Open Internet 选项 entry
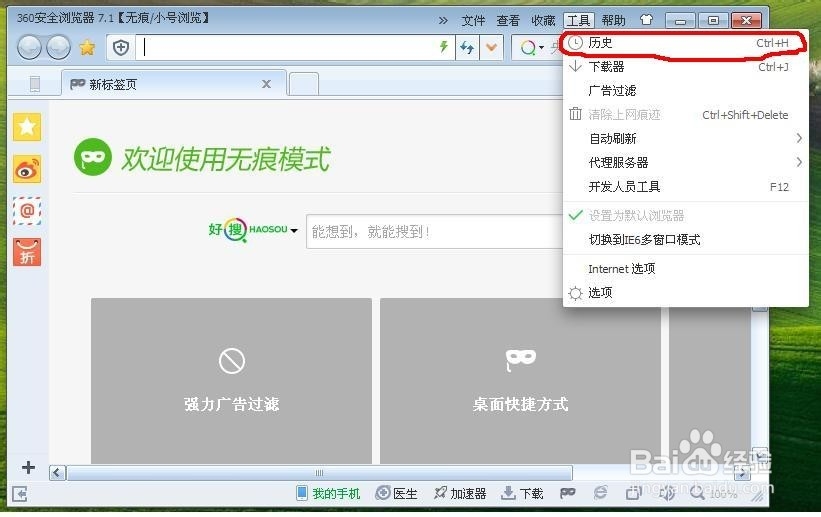This screenshot has height=517, width=821. (685, 269)
